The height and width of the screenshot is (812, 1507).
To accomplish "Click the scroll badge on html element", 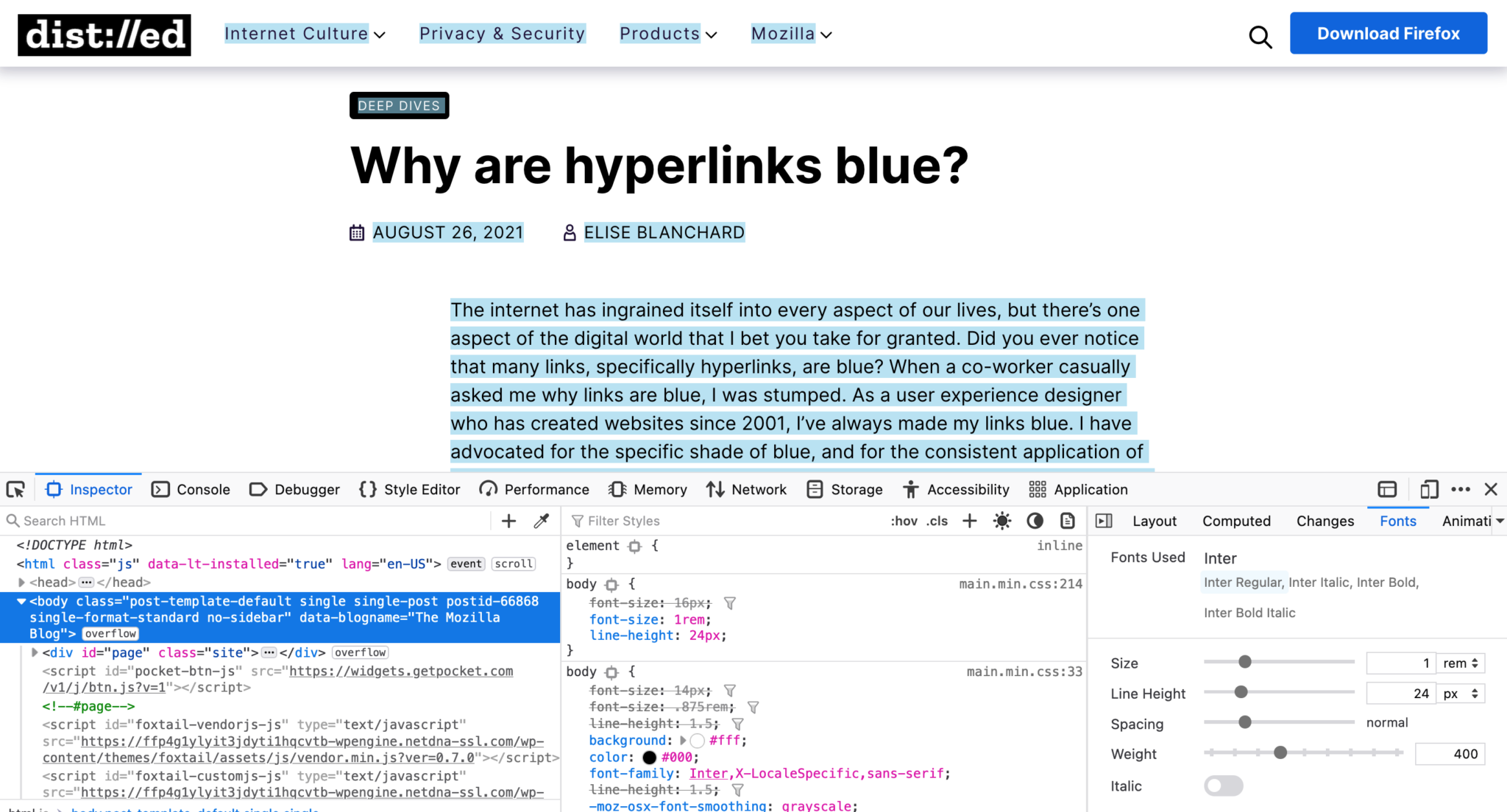I will pyautogui.click(x=514, y=564).
